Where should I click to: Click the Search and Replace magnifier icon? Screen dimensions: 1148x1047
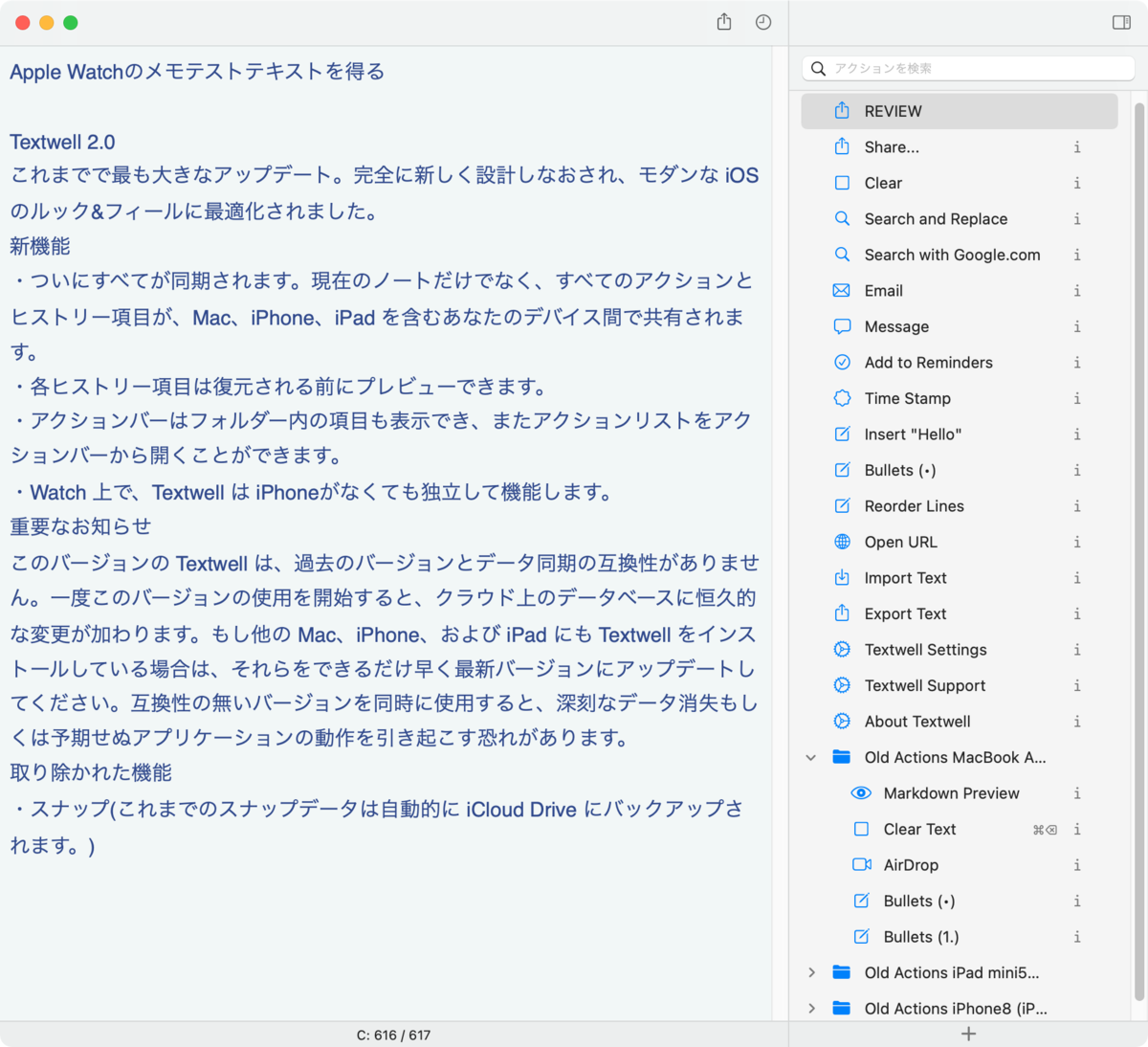842,218
